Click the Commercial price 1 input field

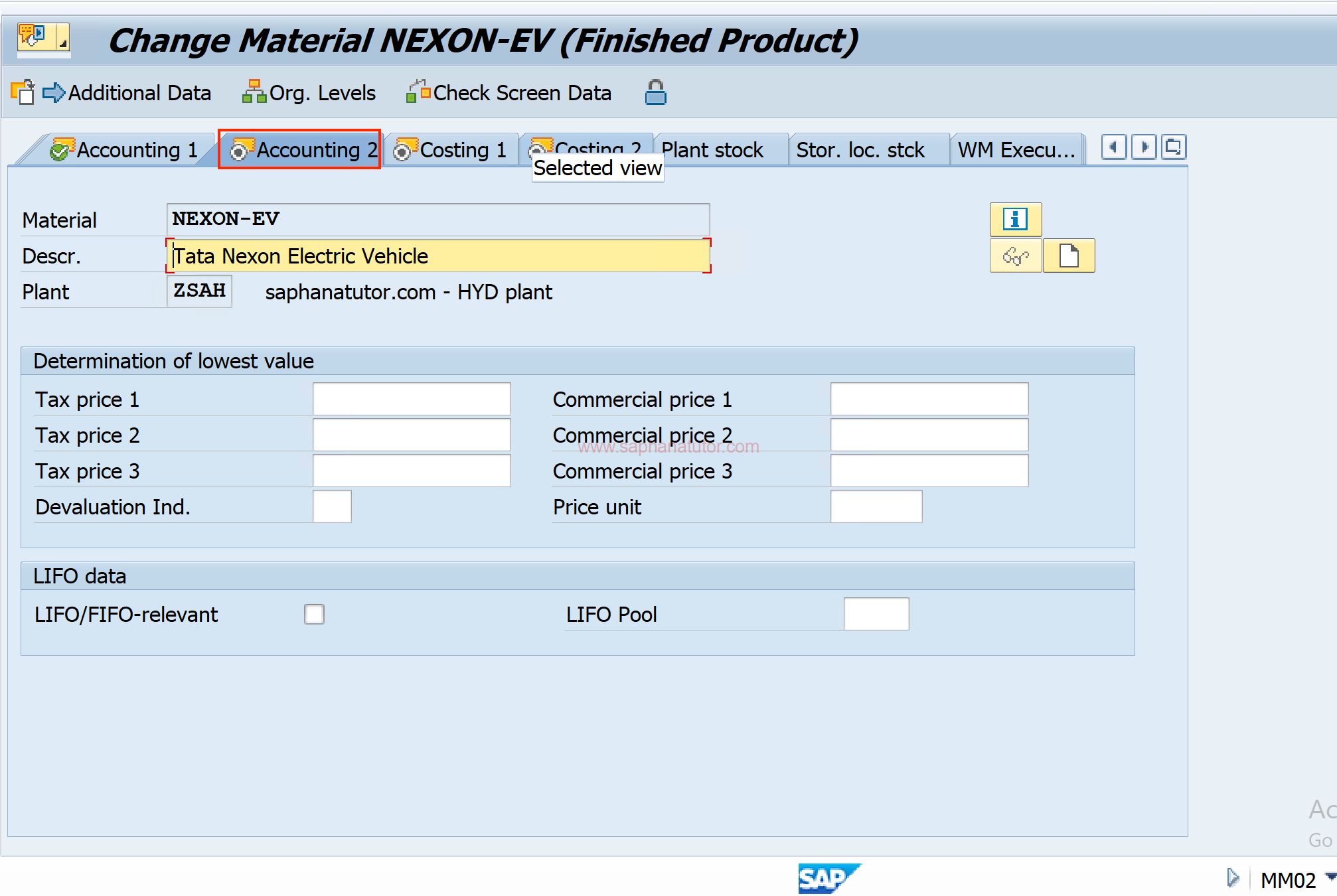[929, 399]
